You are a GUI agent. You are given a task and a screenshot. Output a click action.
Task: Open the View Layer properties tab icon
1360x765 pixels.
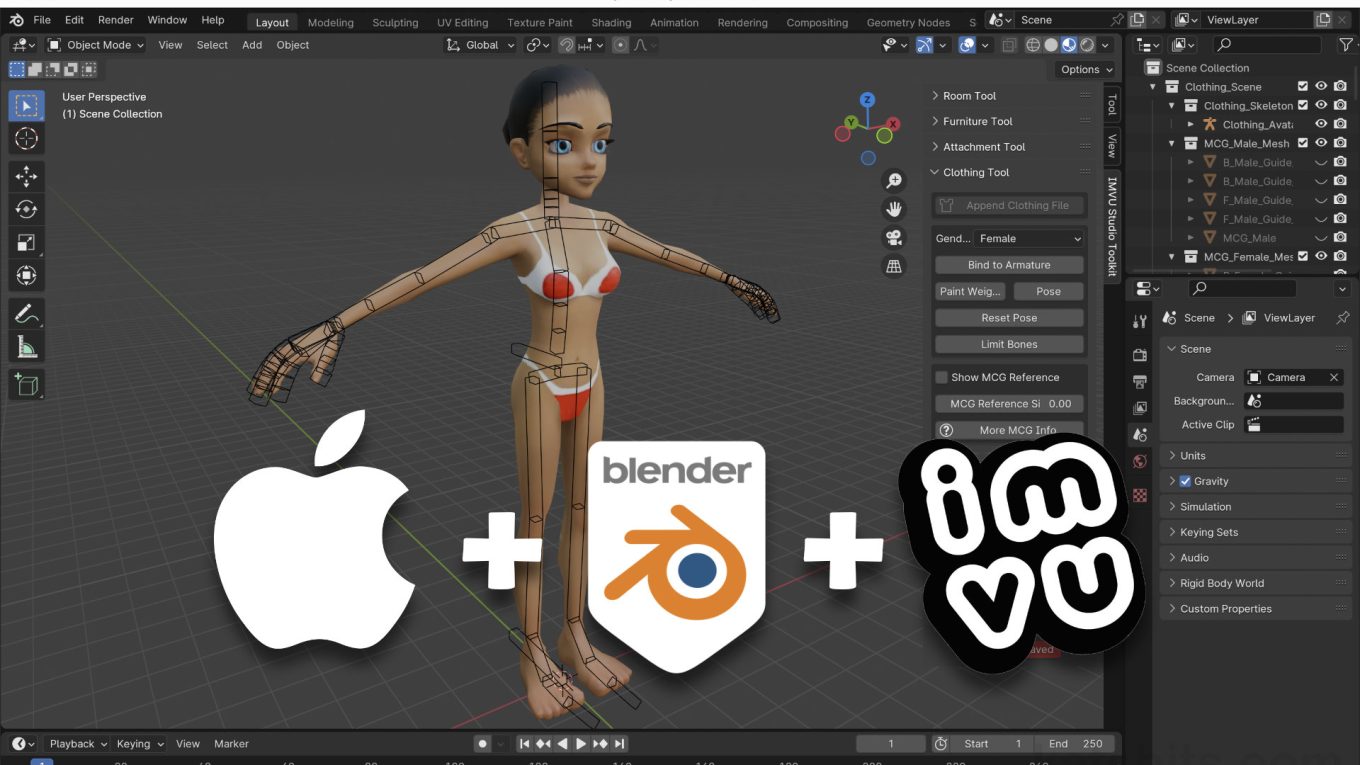(1140, 408)
